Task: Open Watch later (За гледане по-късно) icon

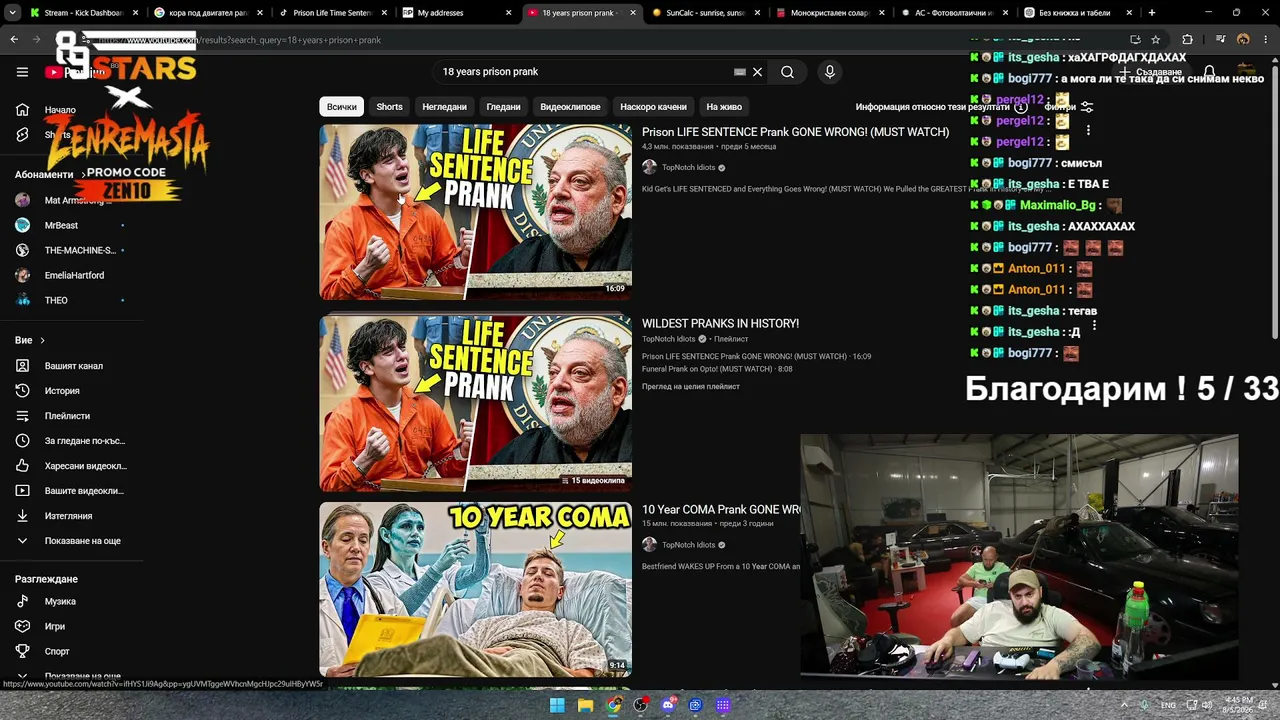Action: click(x=22, y=441)
